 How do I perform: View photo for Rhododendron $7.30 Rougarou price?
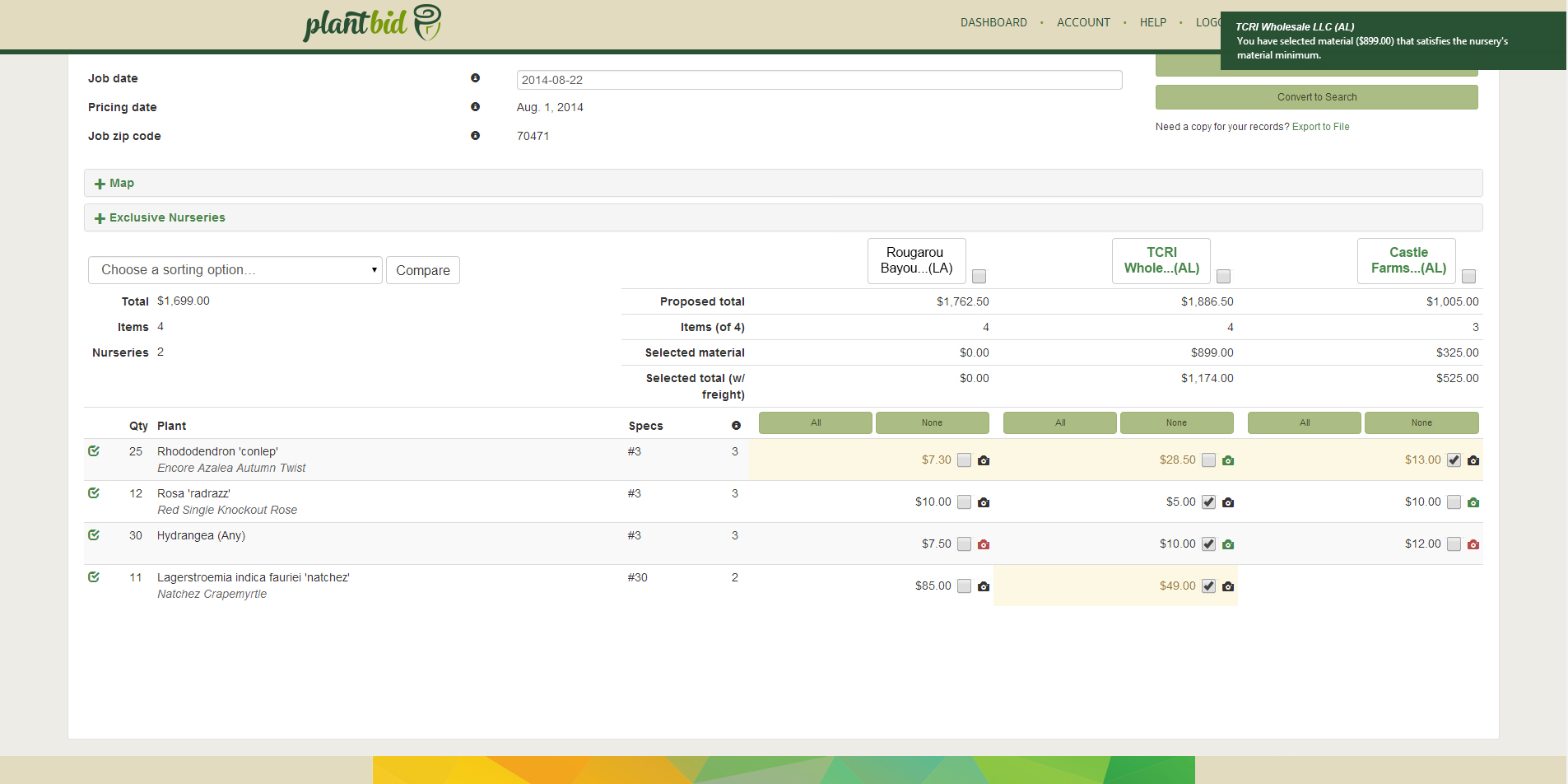[984, 460]
